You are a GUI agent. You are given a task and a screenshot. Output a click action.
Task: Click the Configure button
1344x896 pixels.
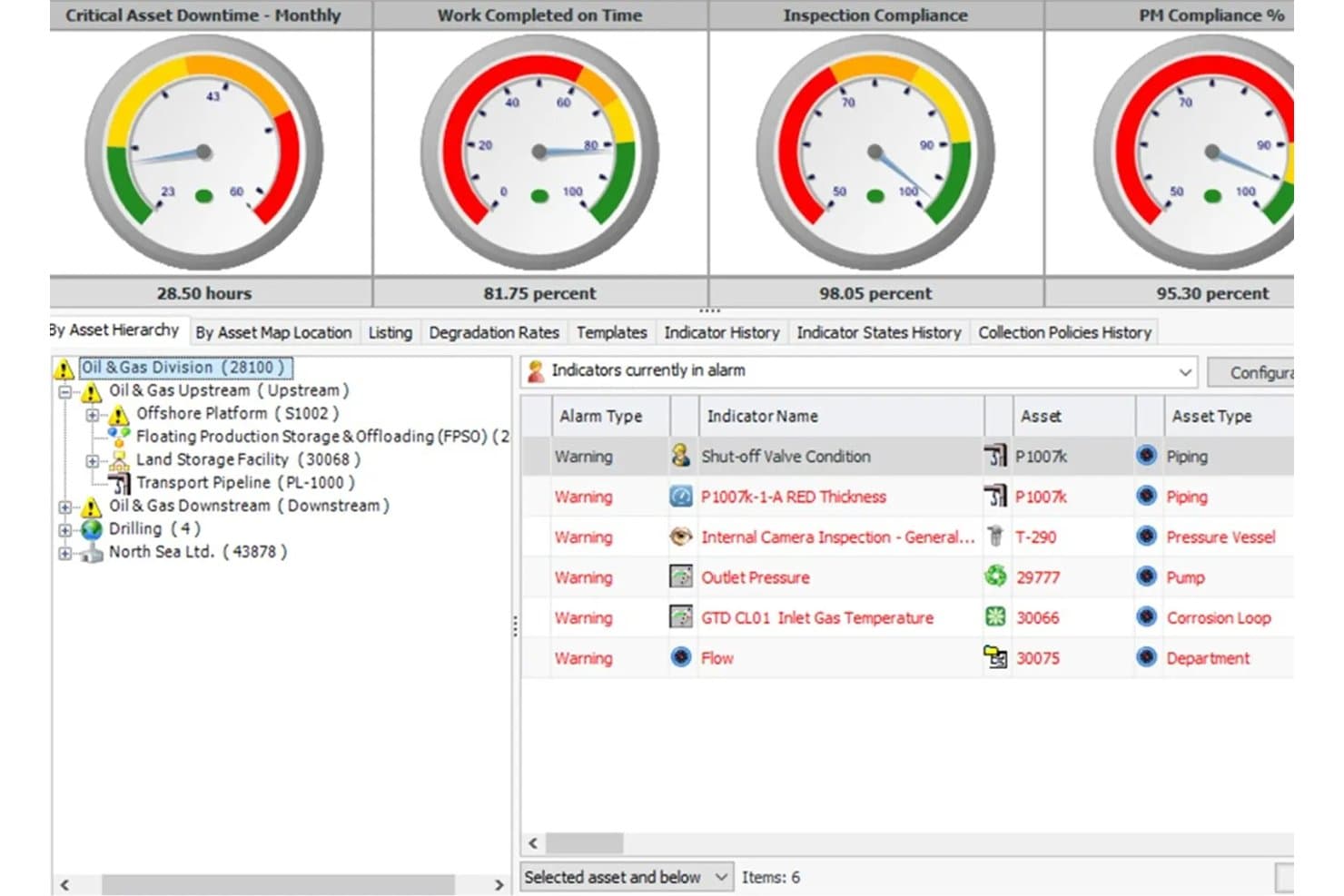pyautogui.click(x=1251, y=372)
